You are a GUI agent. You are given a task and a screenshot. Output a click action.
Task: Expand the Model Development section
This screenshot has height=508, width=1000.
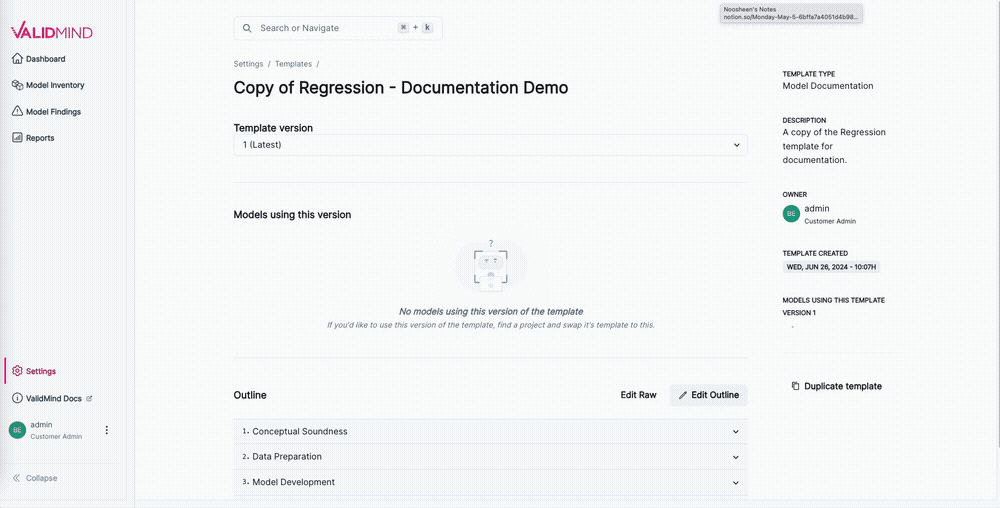click(735, 482)
